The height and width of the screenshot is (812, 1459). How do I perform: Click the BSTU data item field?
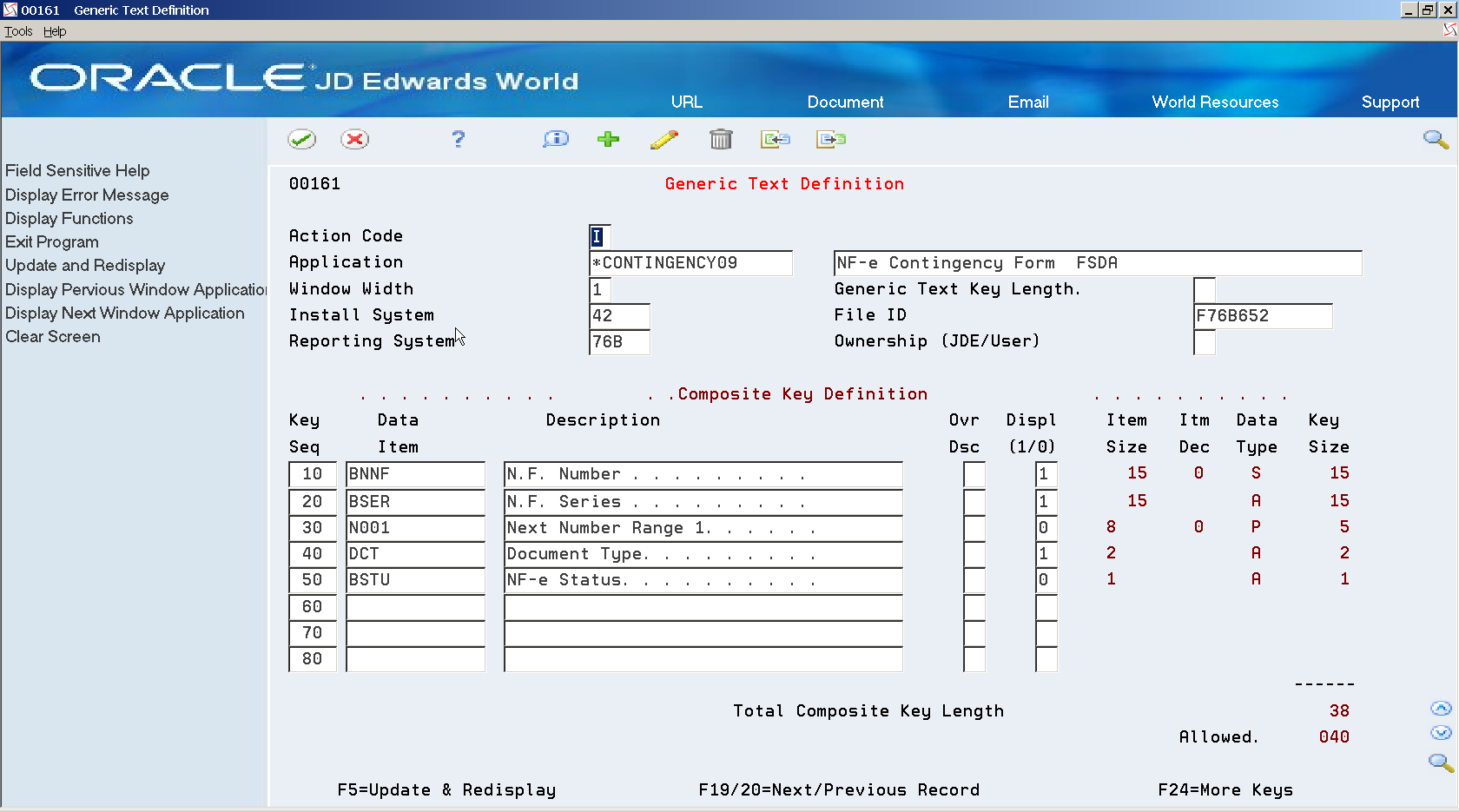415,580
